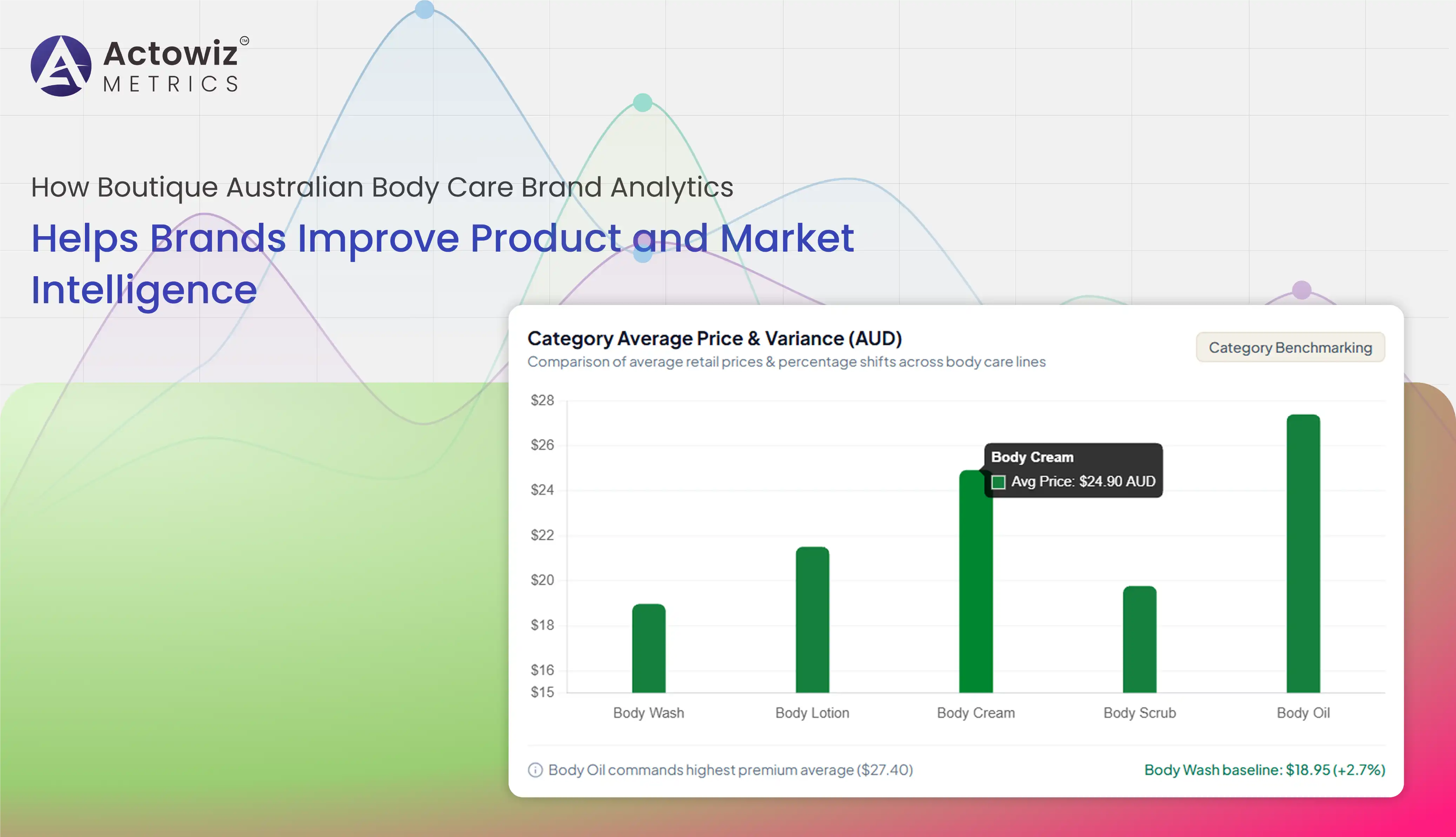This screenshot has height=837, width=1456.
Task: Click the '$18' y-axis value
Action: tap(542, 625)
